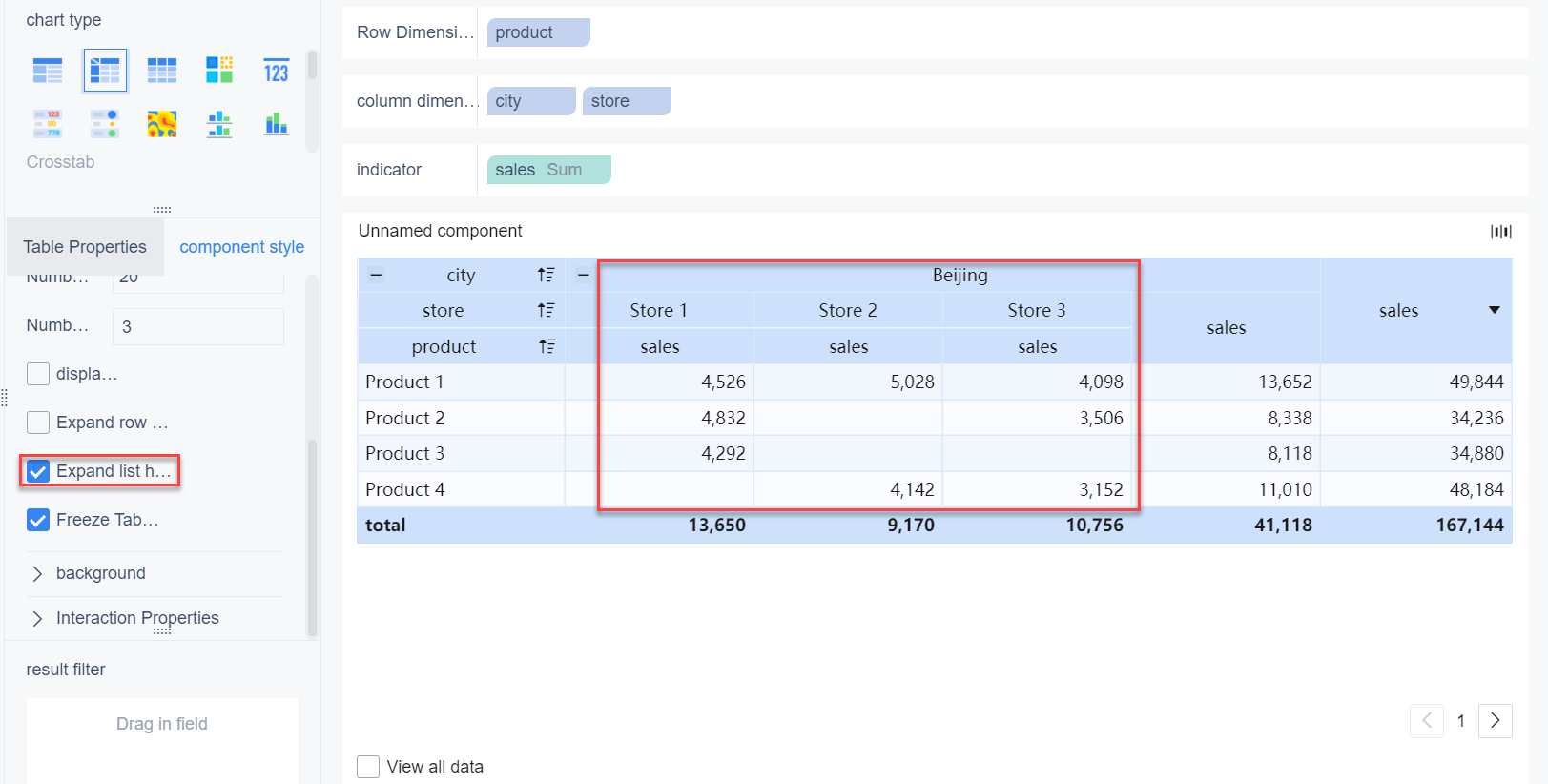Check the View all data box
The height and width of the screenshot is (784, 1548).
click(x=368, y=767)
